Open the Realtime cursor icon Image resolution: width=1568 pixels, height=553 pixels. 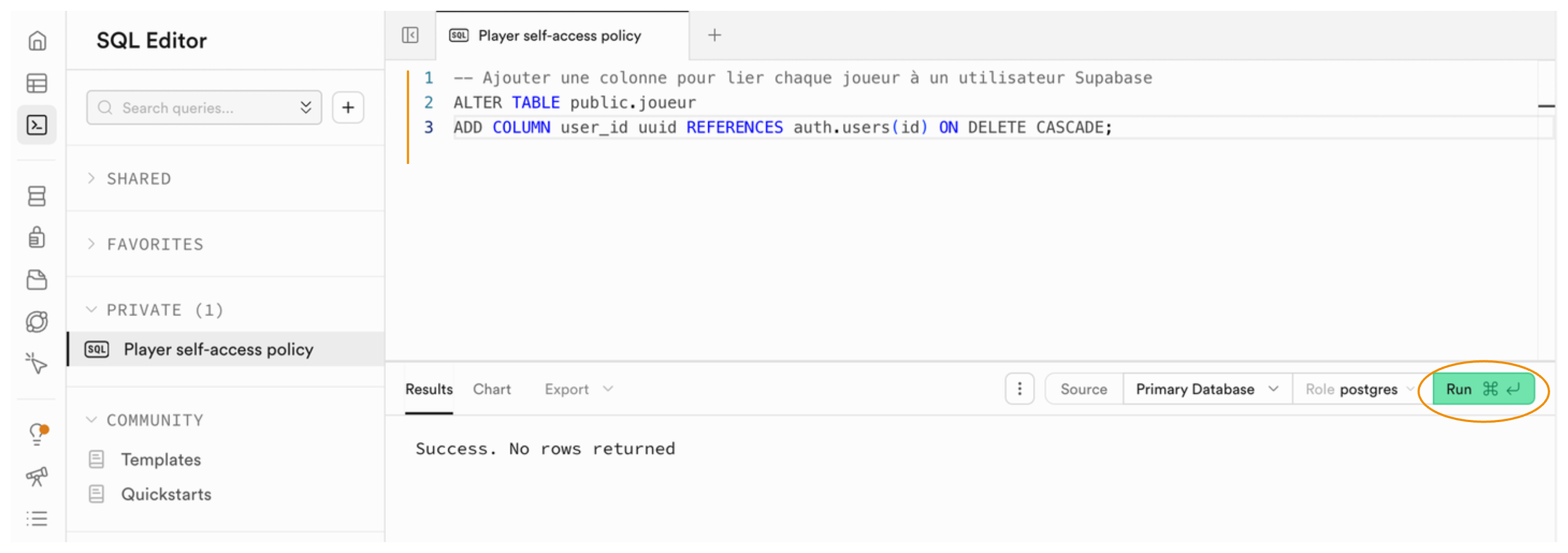pos(37,363)
